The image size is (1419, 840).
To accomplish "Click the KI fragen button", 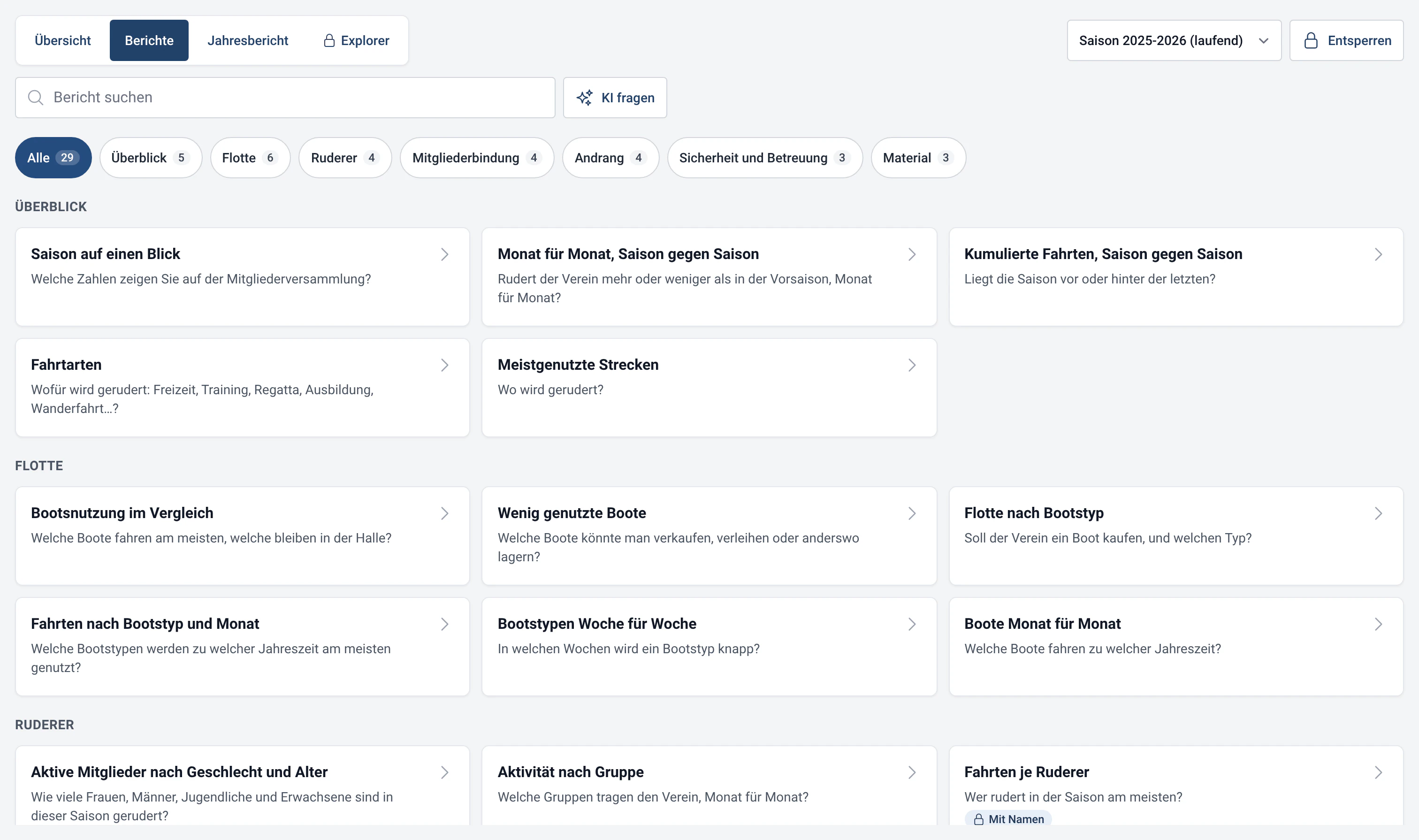I will (x=615, y=97).
